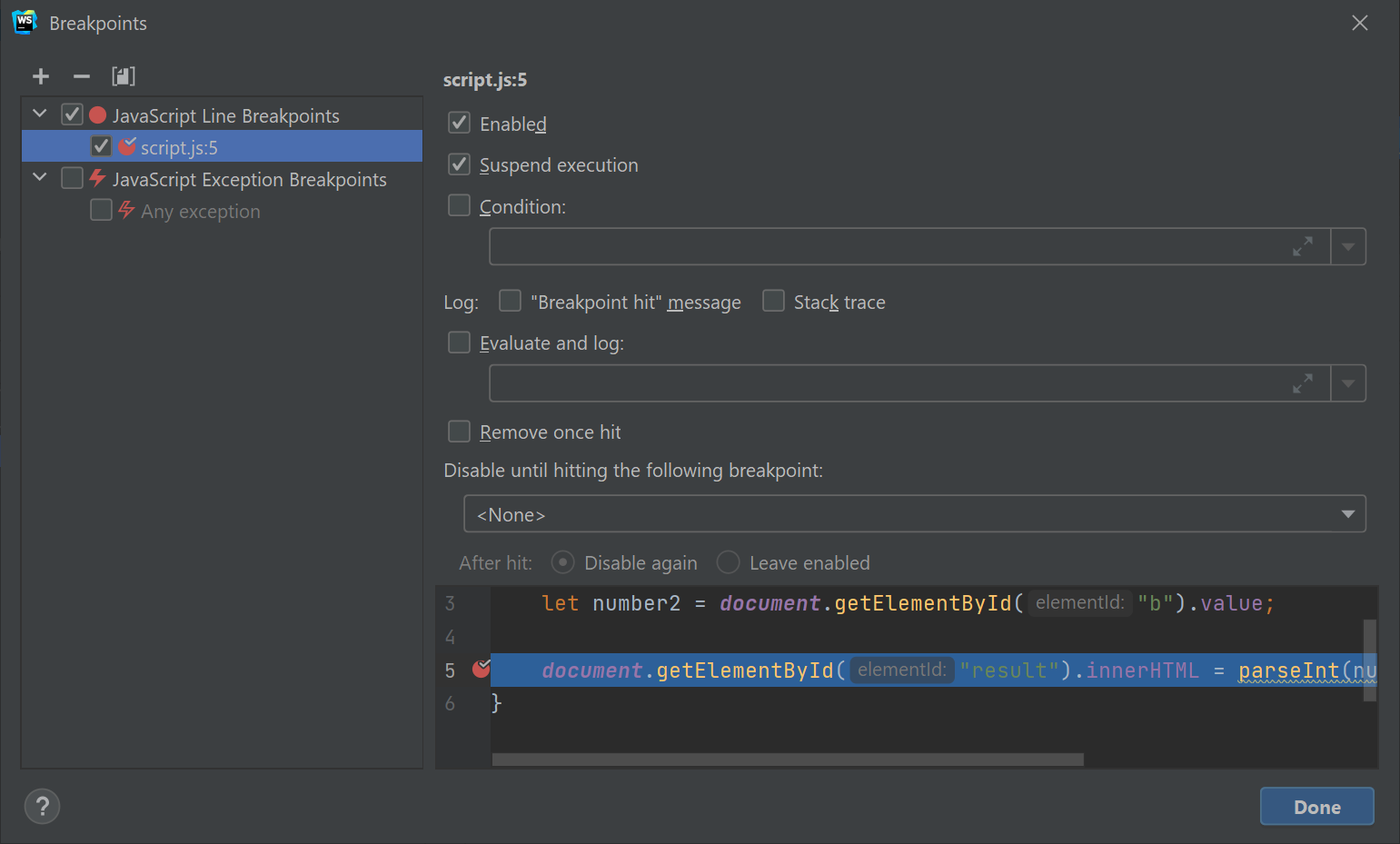
Task: Expand the Condition field with its diagonal-arrow icon
Action: [1304, 245]
